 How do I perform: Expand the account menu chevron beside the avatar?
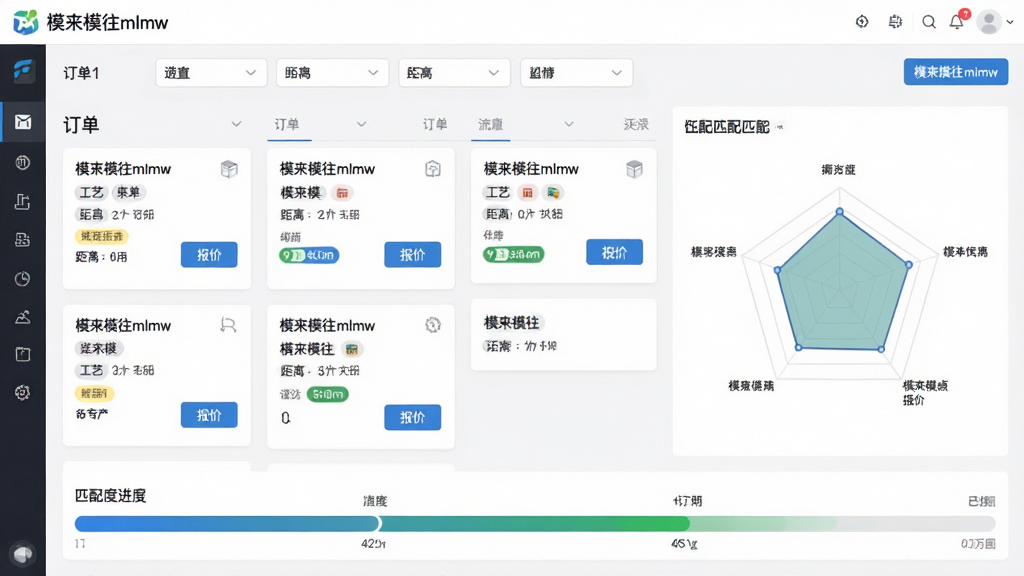pos(1010,22)
